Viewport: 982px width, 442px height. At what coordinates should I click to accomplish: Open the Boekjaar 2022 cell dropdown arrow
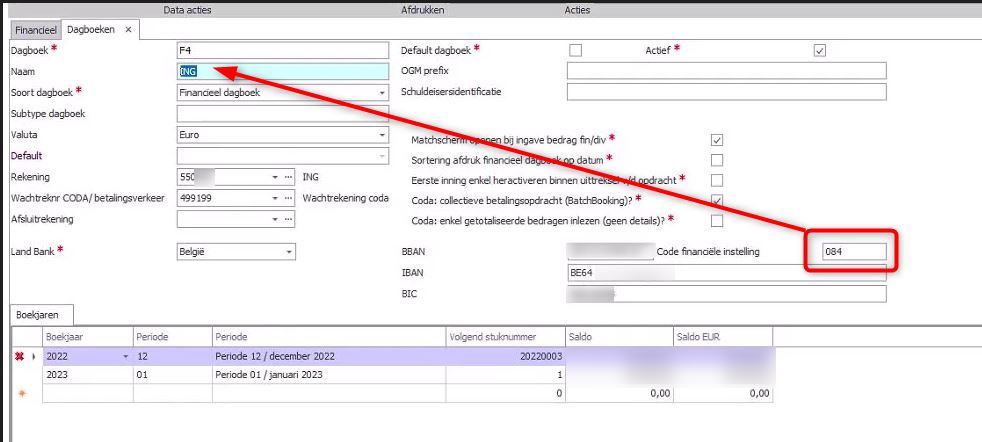pos(126,356)
